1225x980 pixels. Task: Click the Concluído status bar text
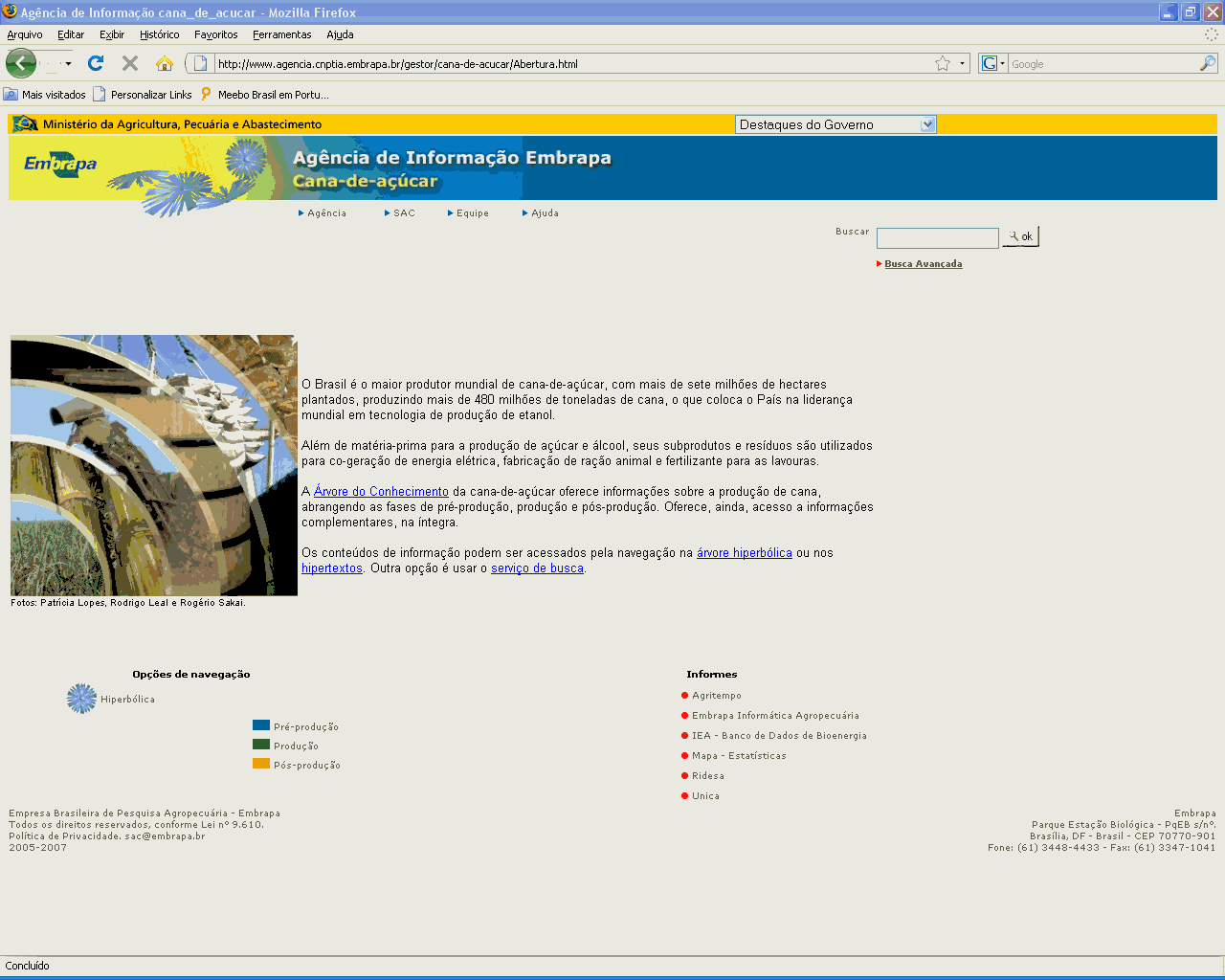pyautogui.click(x=27, y=966)
